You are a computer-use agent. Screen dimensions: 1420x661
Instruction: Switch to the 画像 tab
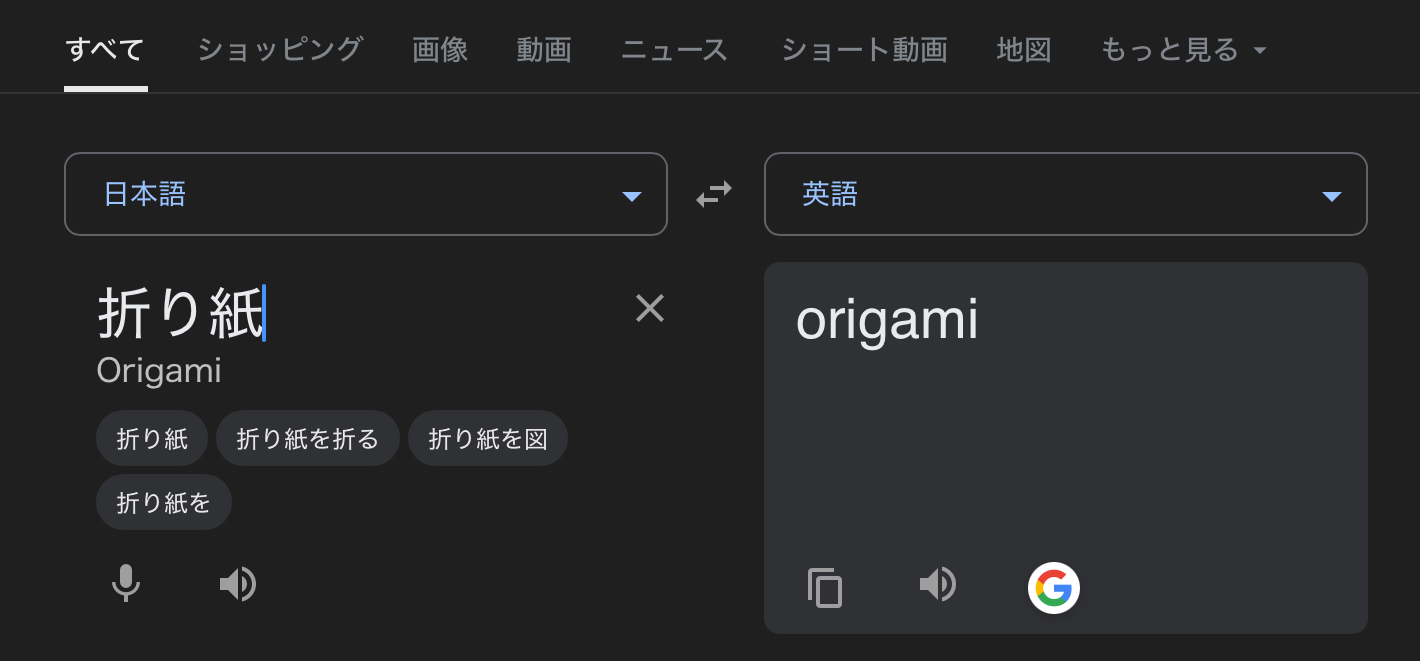click(440, 49)
